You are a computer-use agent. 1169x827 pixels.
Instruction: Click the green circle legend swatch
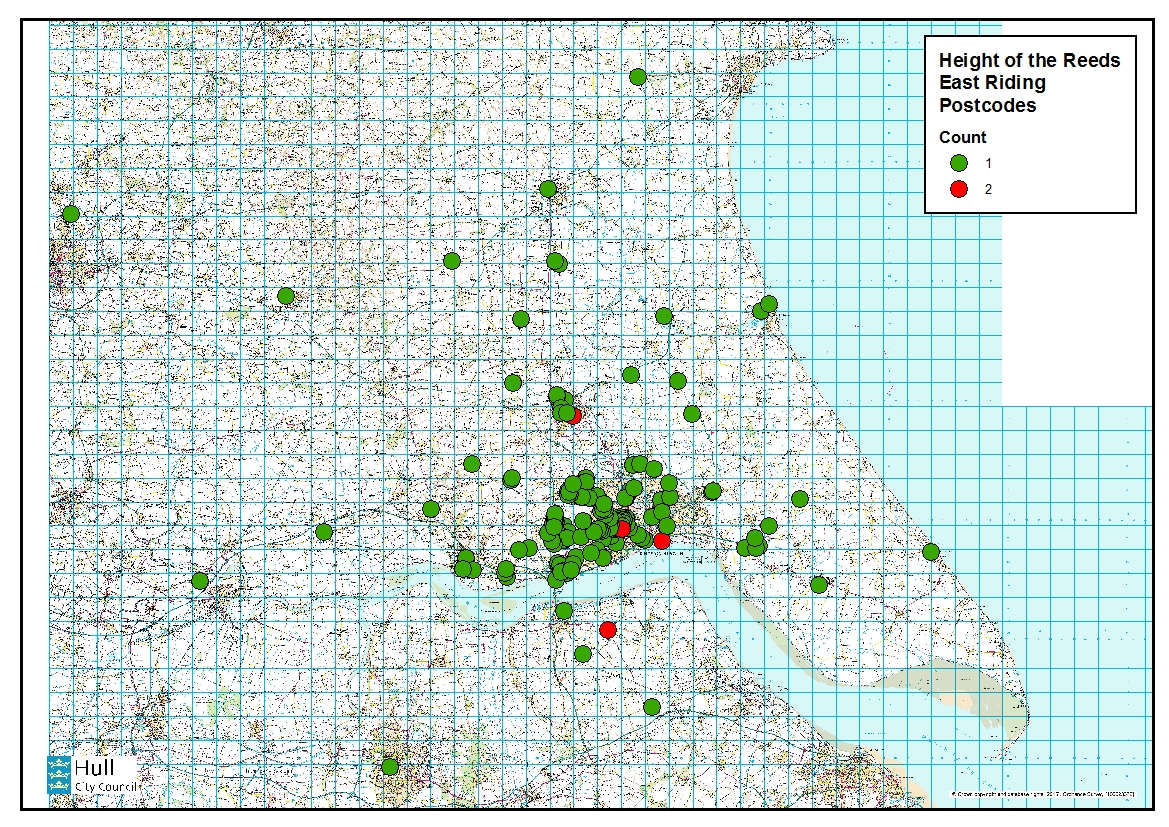point(957,163)
